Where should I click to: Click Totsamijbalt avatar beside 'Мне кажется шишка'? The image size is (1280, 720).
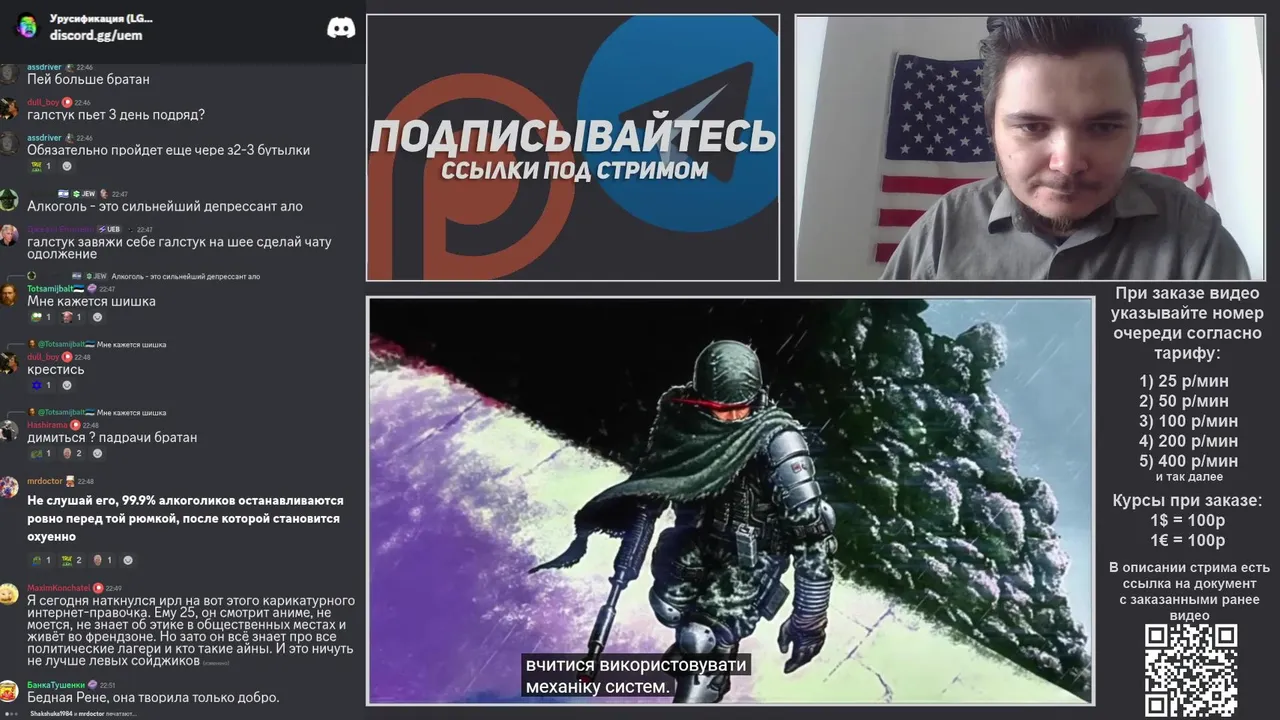9,295
